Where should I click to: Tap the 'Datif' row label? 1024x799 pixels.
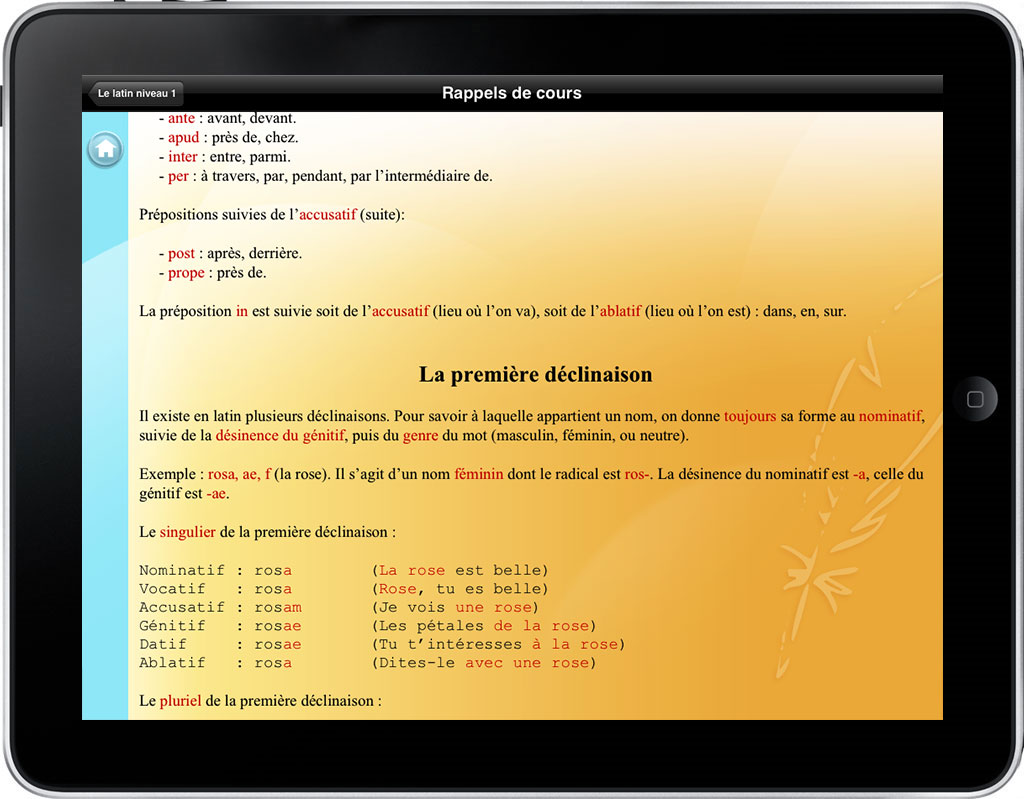click(x=163, y=644)
